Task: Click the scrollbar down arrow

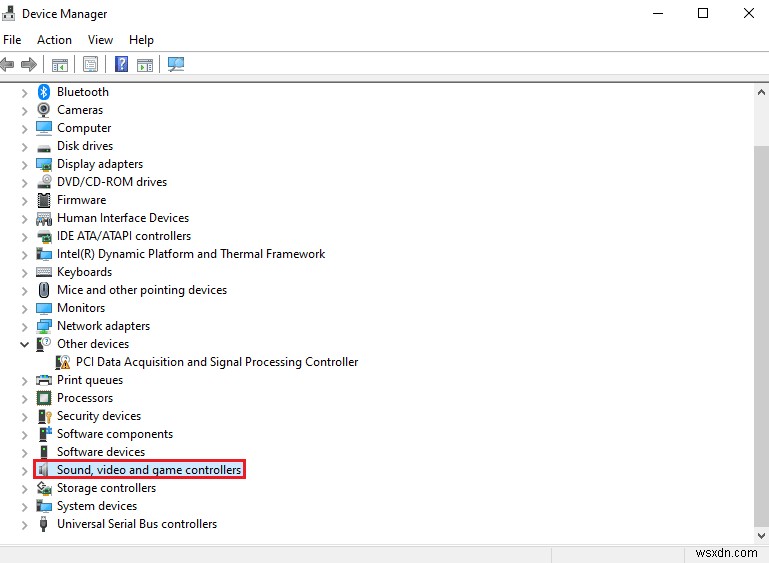Action: 761,536
